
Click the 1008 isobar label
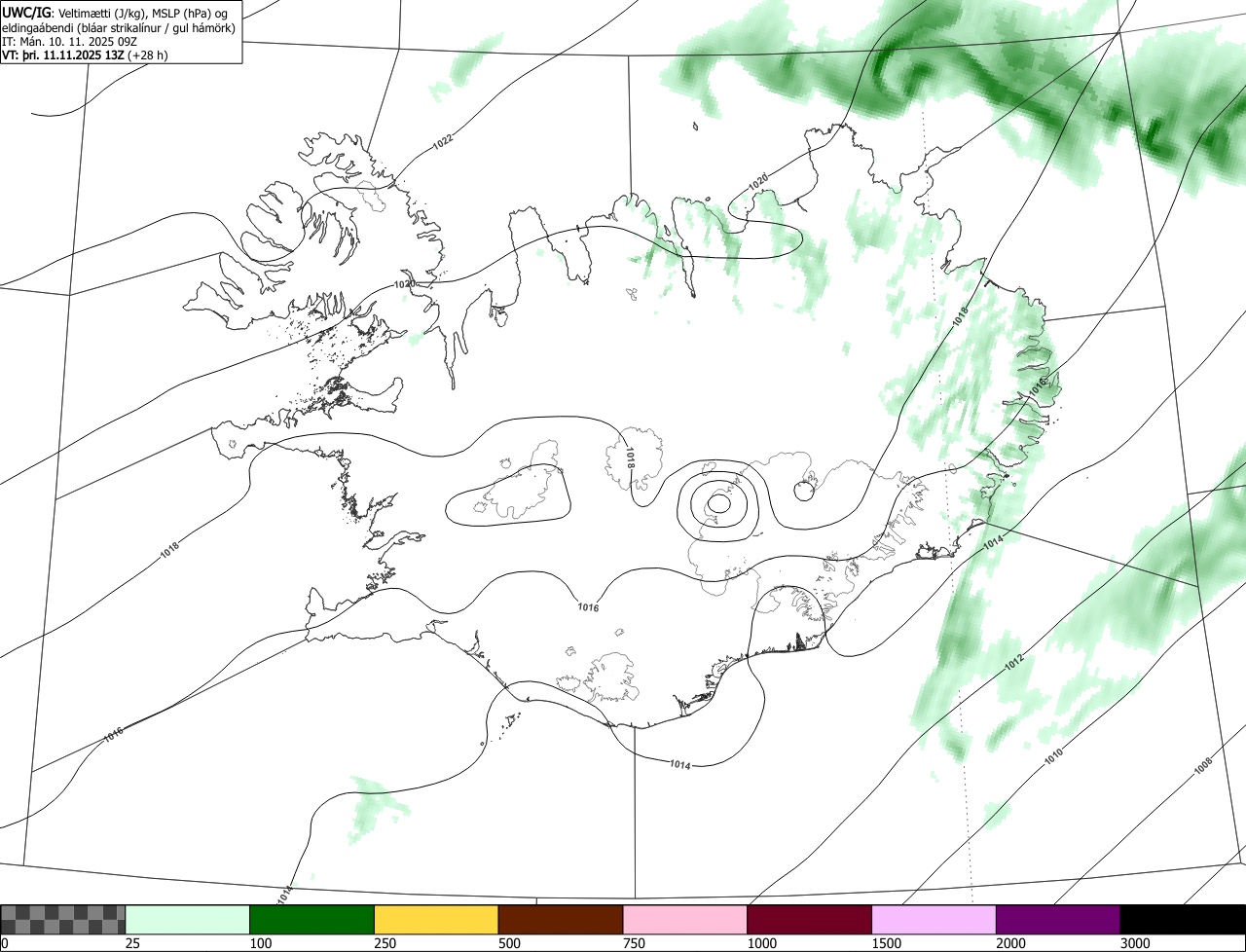point(1202,766)
